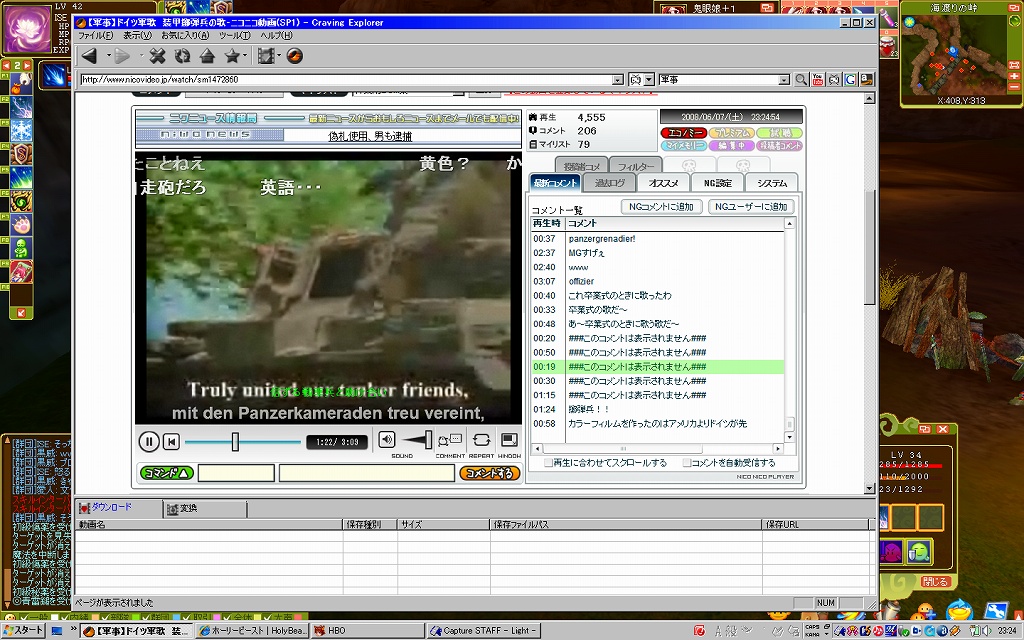
Task: Open the search site selector dropdown
Action: (x=649, y=80)
